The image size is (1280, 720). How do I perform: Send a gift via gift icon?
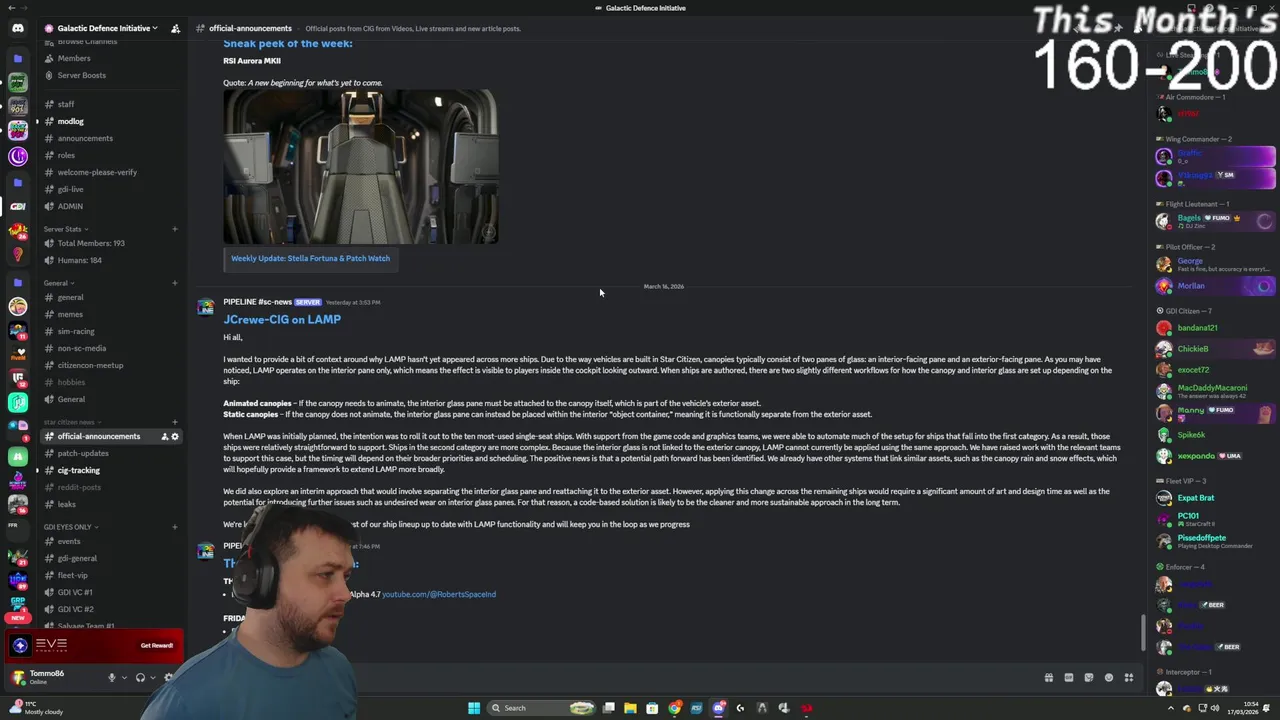[1048, 678]
